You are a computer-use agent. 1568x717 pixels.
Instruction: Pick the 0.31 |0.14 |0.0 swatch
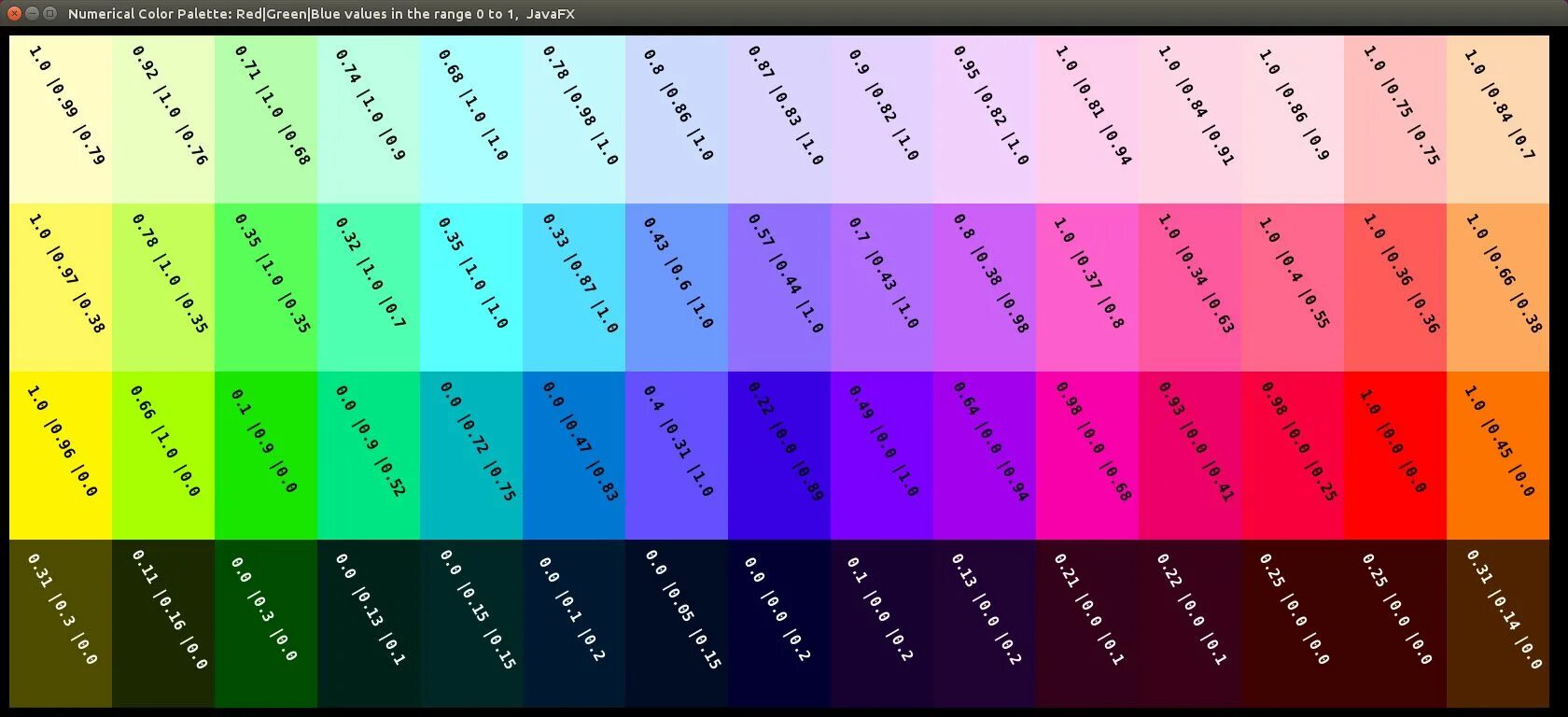click(1498, 624)
